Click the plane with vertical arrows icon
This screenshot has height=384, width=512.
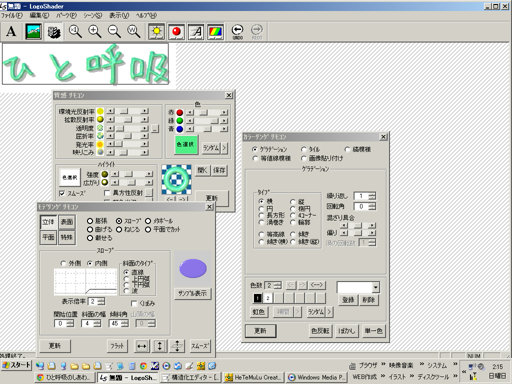177,346
